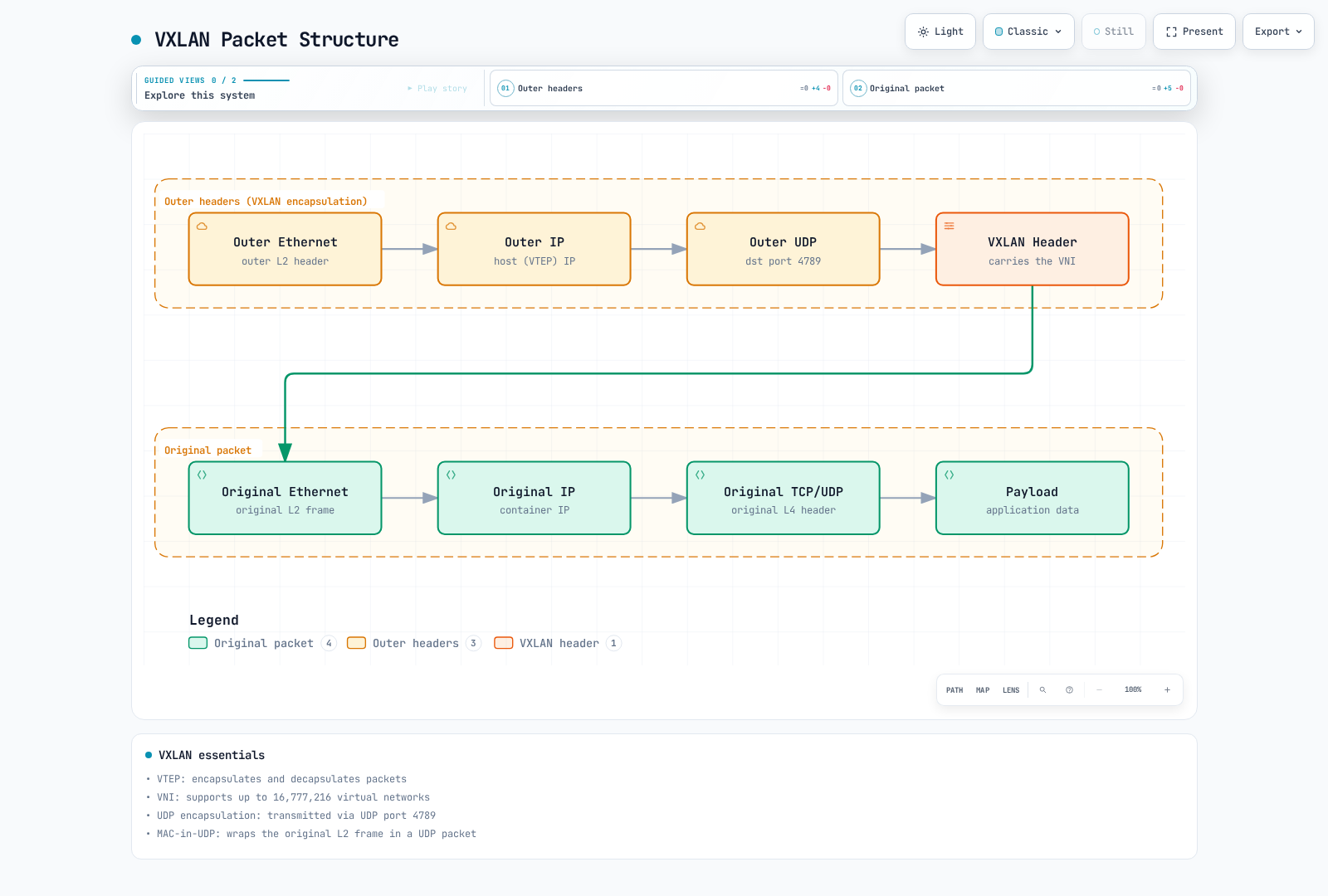Screen dimensions: 1328x896
Task: Click the lines icon on VXLAN Header node
Action: point(949,226)
